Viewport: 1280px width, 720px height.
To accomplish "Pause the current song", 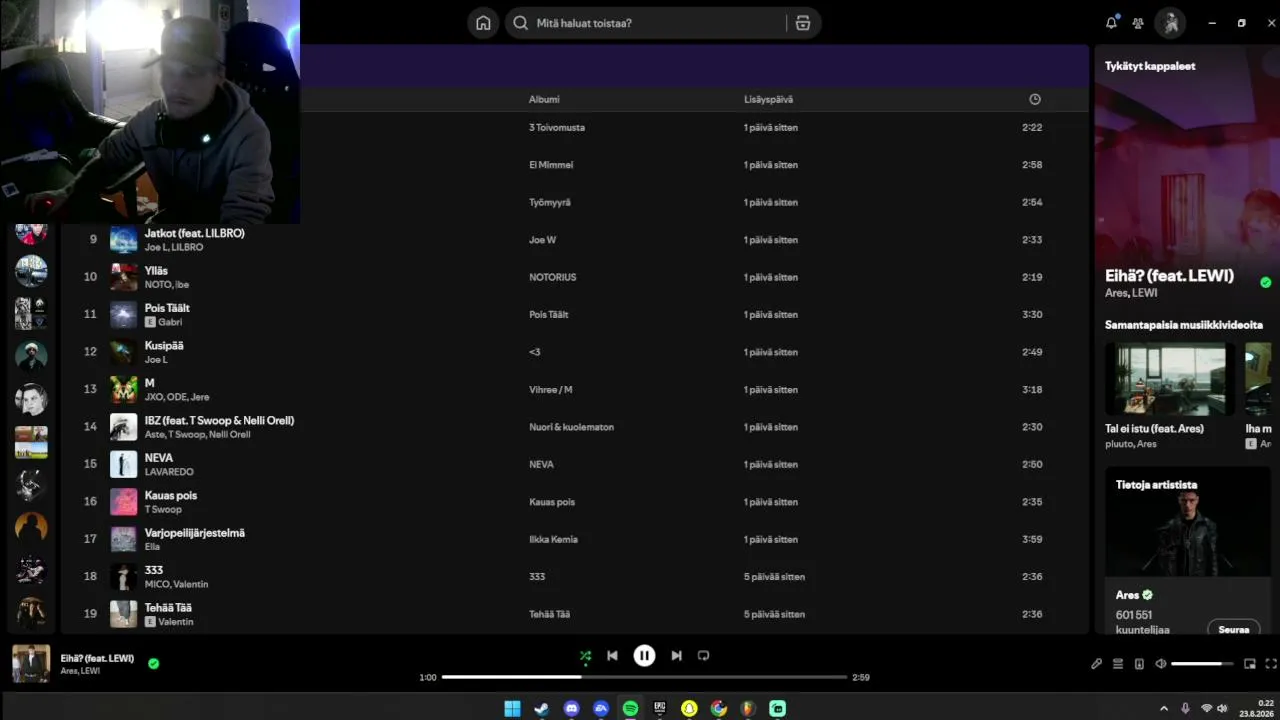I will [644, 656].
